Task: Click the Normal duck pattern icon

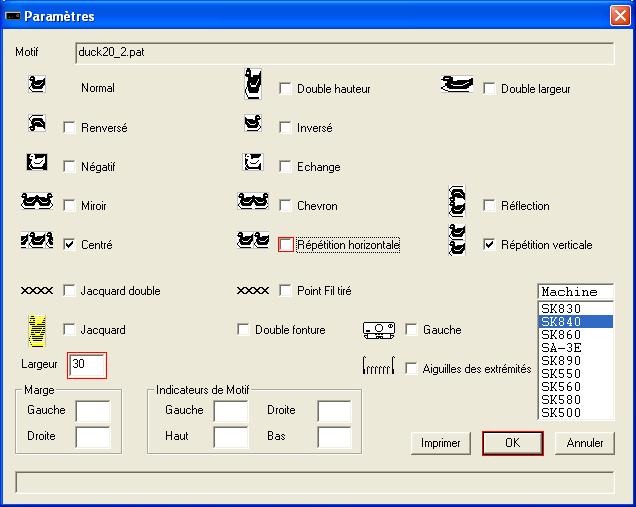Action: [37, 86]
